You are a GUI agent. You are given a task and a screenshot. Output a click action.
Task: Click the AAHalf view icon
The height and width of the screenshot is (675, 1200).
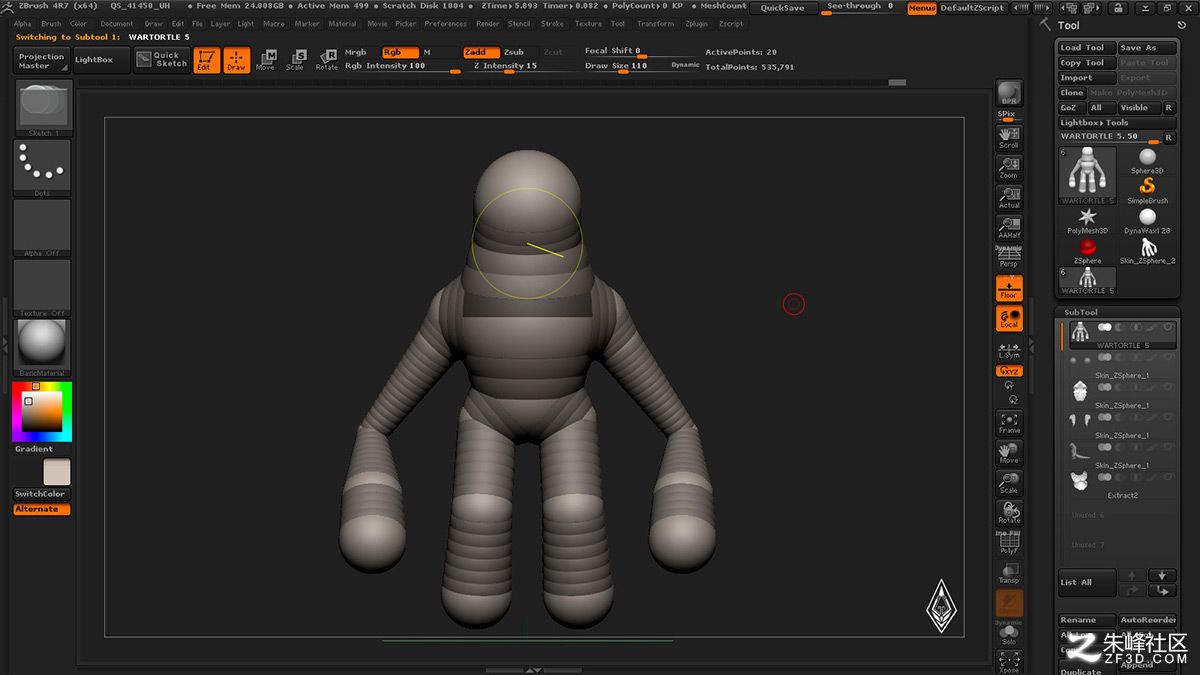(x=1009, y=228)
